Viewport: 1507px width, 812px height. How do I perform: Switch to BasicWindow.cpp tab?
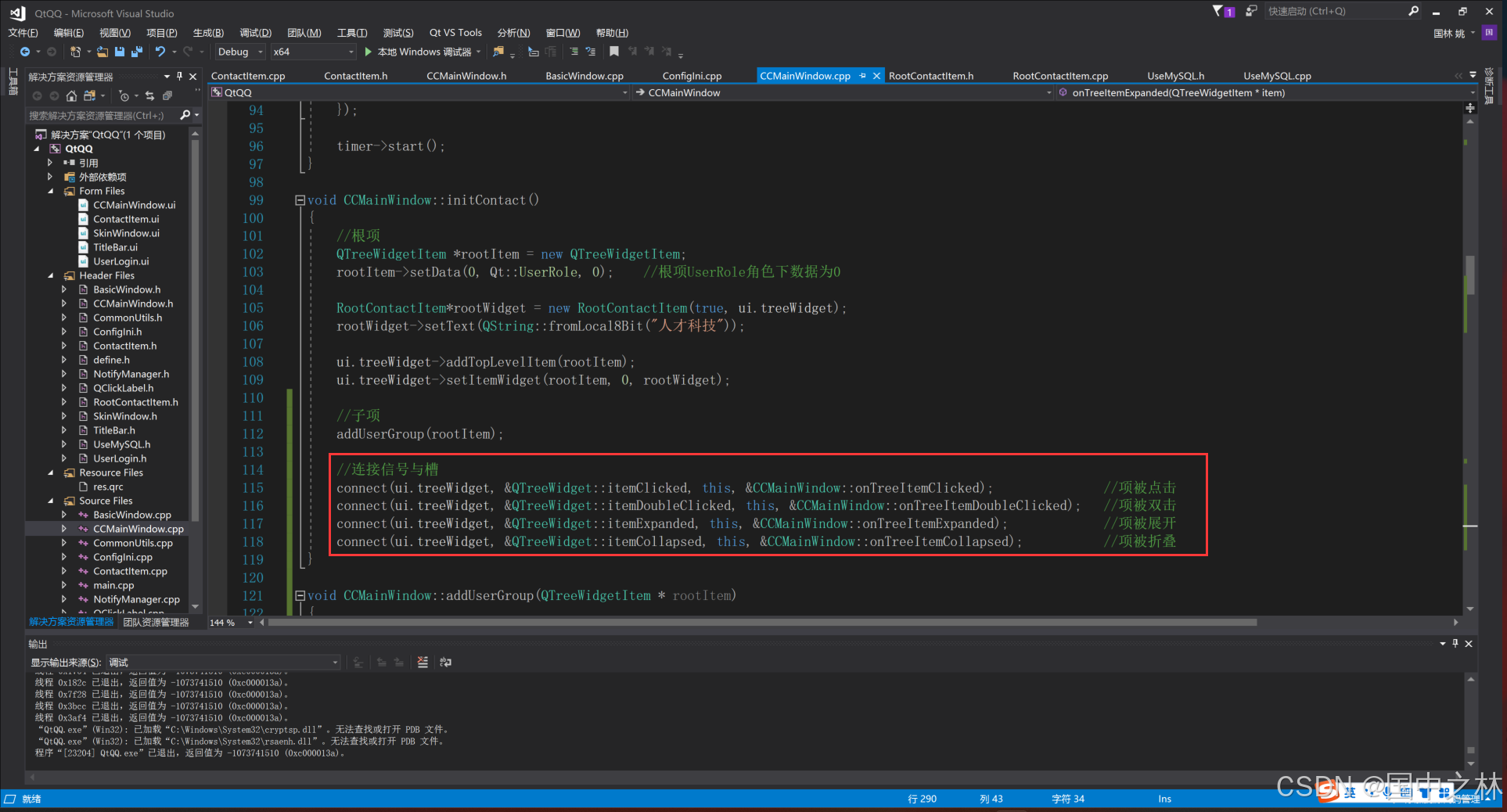coord(584,76)
